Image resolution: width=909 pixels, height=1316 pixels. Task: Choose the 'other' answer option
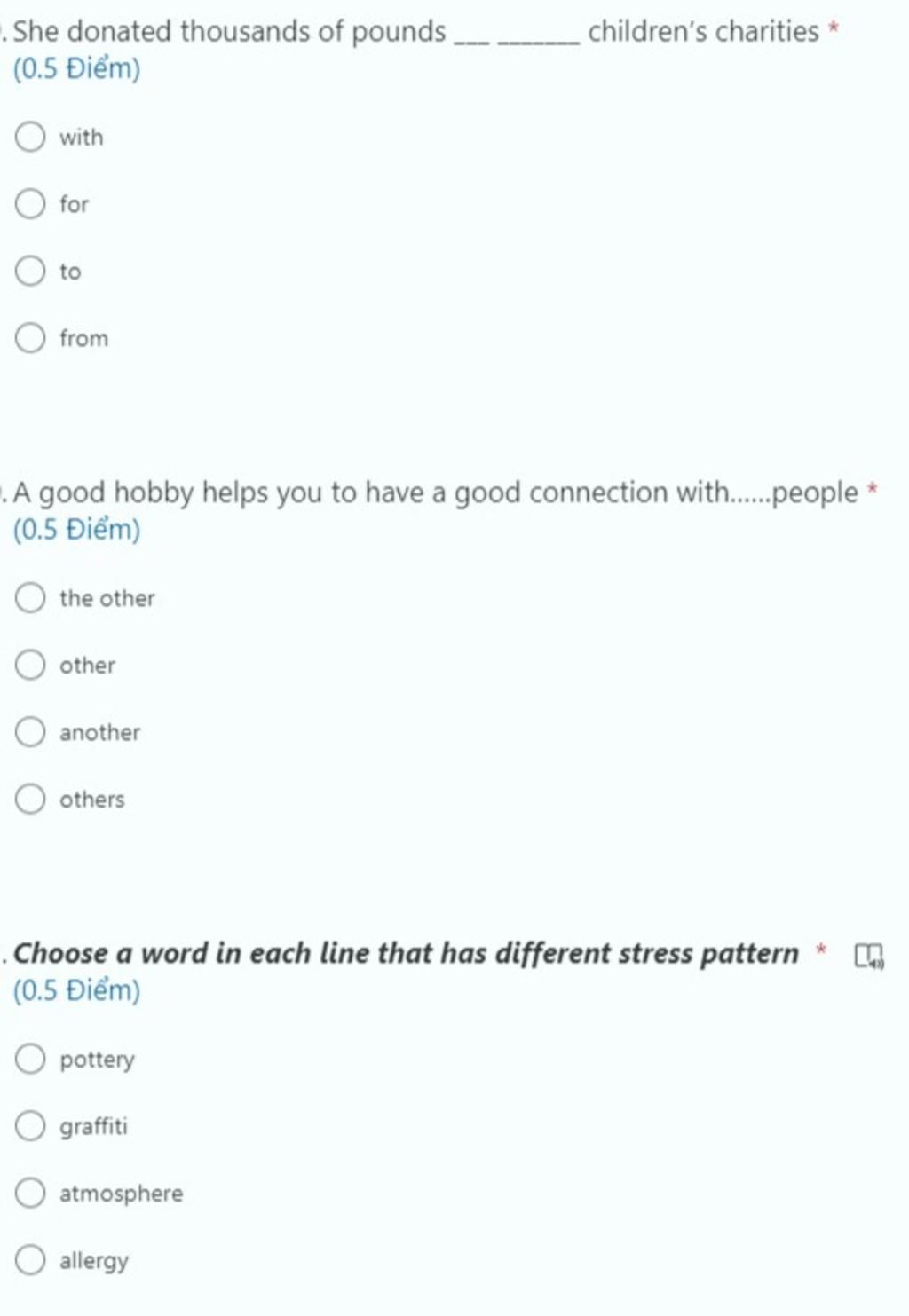[x=30, y=665]
